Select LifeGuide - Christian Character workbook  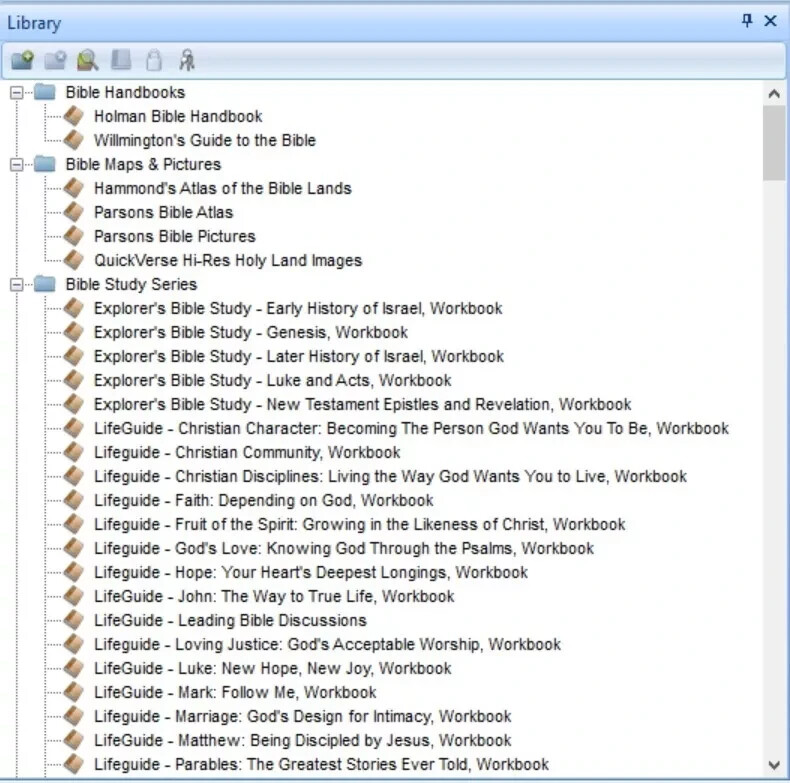click(x=411, y=428)
